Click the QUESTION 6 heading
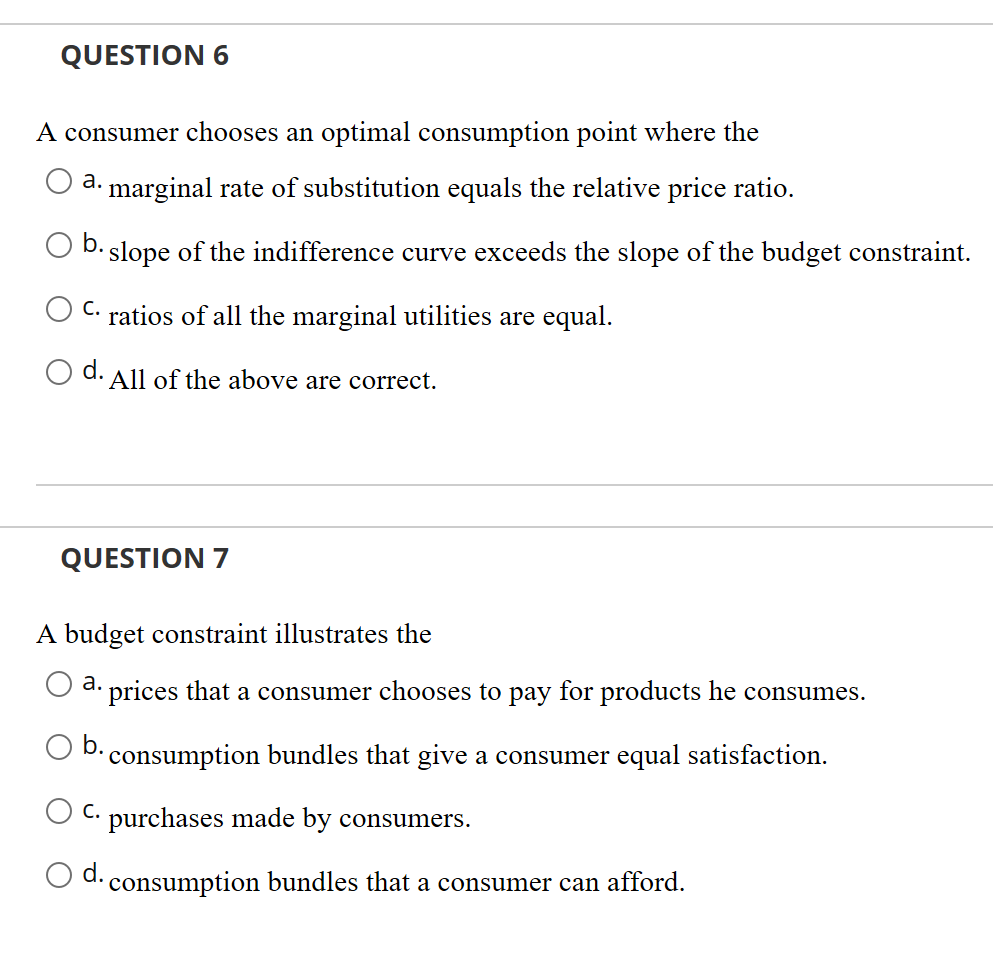Image resolution: width=993 pixels, height=958 pixels. (145, 56)
